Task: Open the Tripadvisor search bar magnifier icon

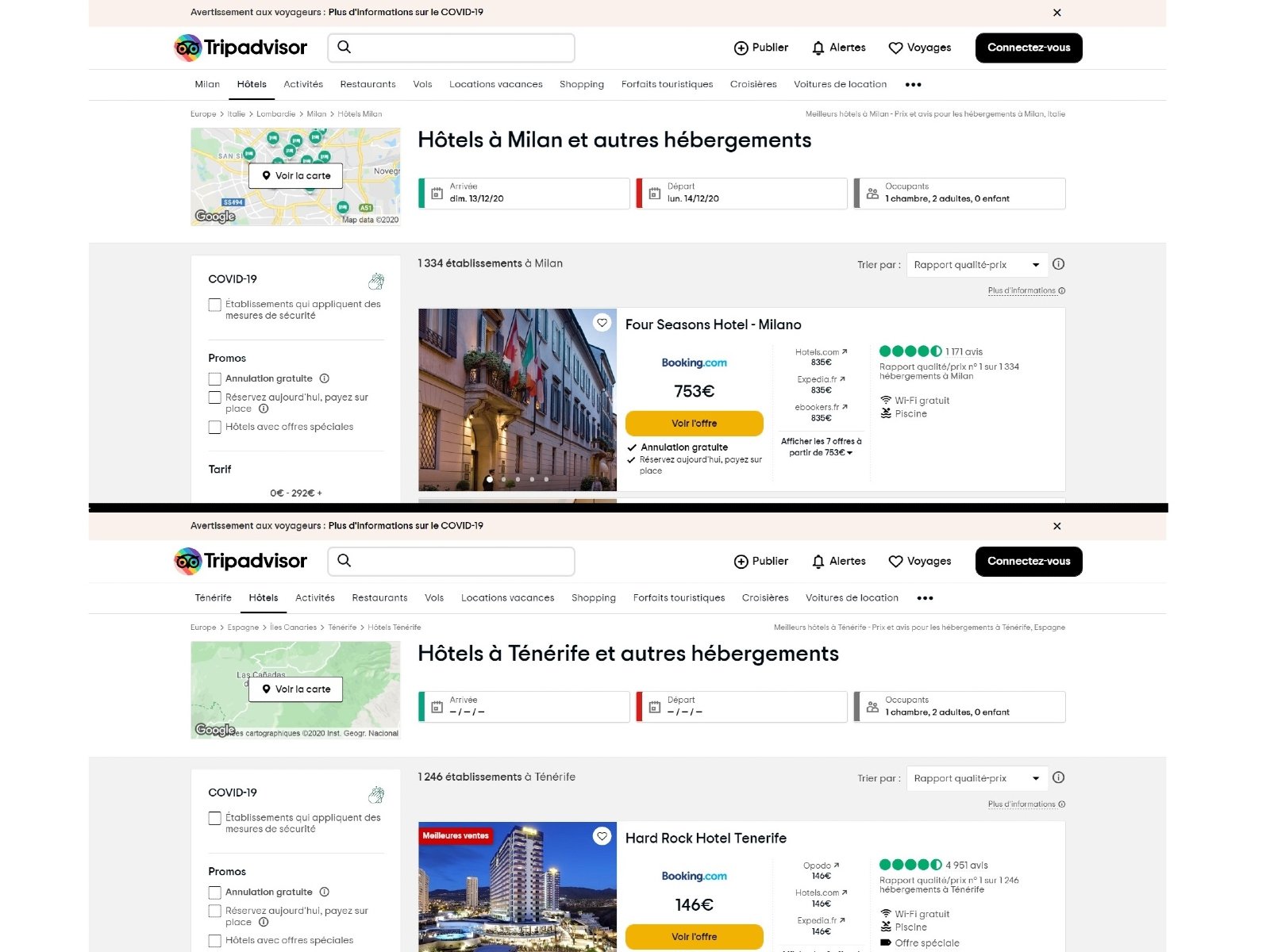Action: click(344, 48)
